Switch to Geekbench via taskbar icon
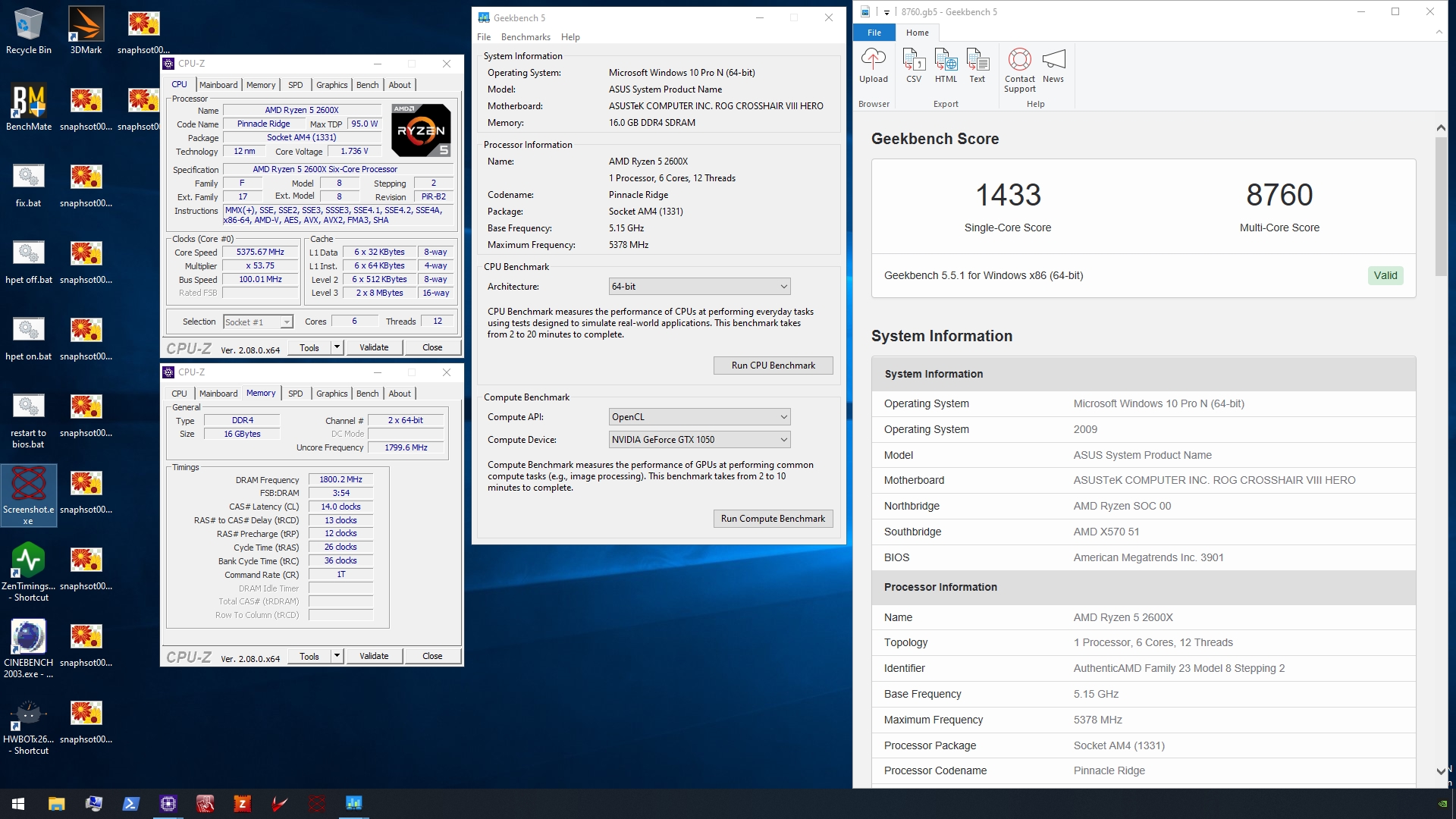The image size is (1456, 819). [x=353, y=804]
